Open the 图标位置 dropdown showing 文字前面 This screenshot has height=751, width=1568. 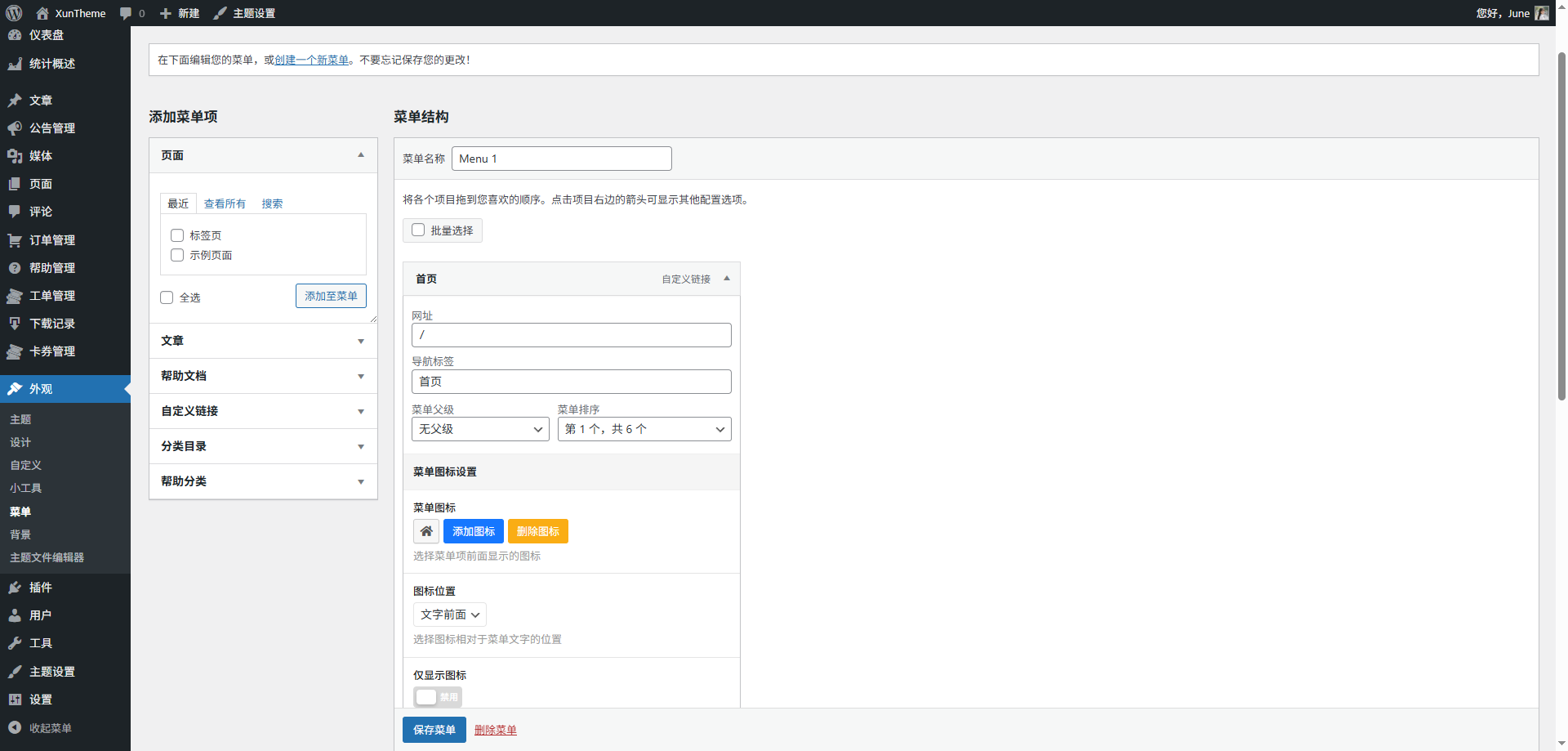449,615
